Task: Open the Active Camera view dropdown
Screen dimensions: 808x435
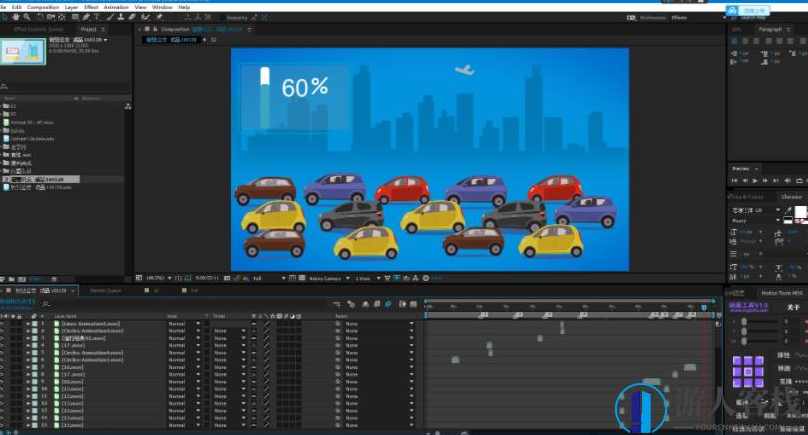Action: [326, 278]
